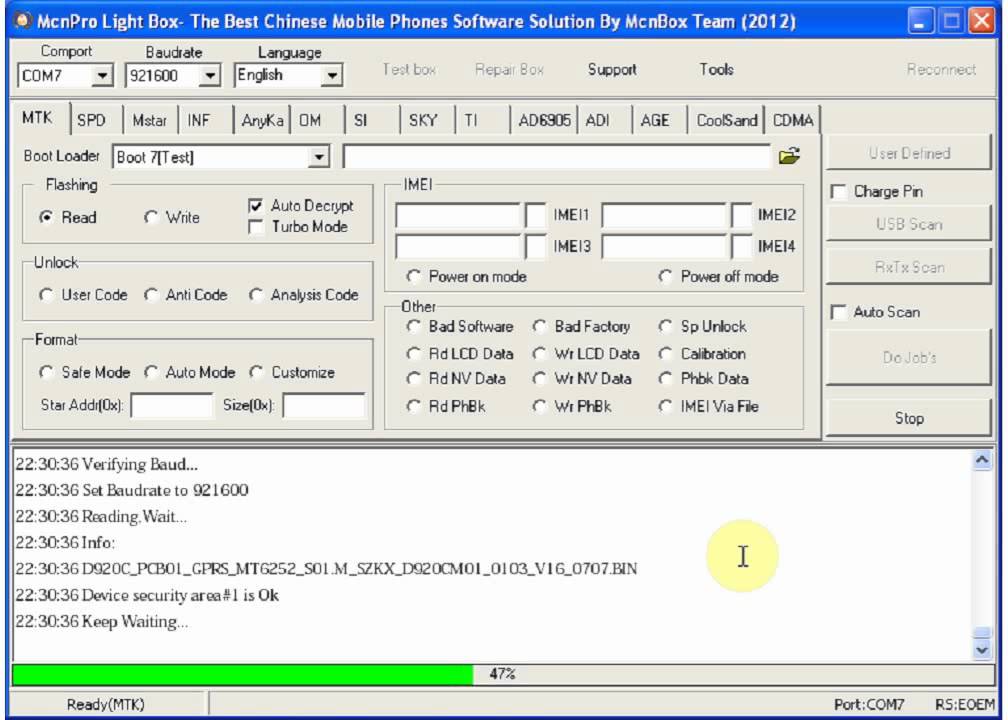Click the log scrollbar up arrow

pyautogui.click(x=982, y=460)
